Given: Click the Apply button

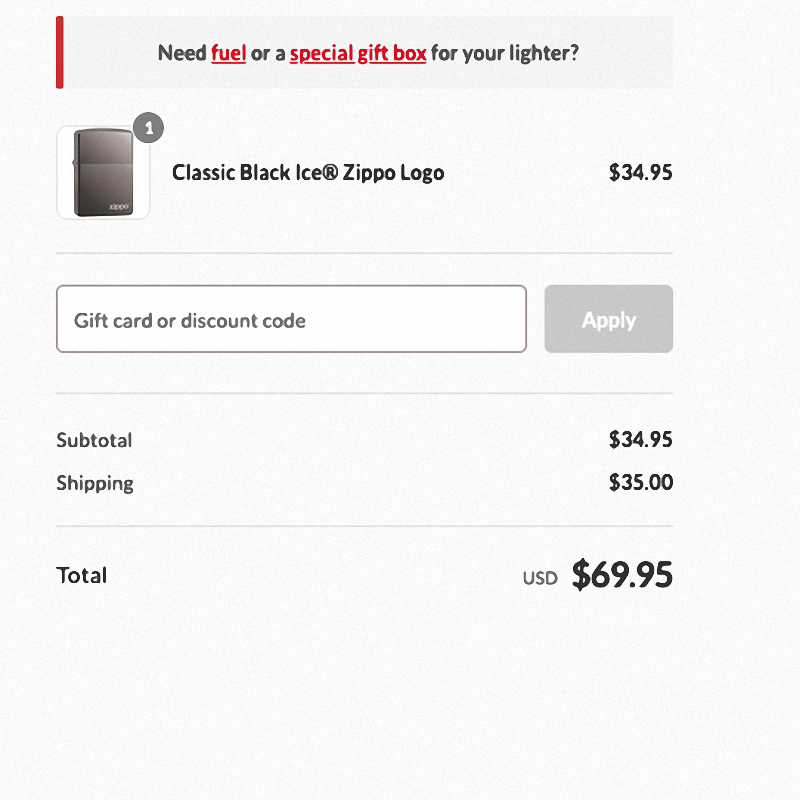Looking at the screenshot, I should pos(609,319).
